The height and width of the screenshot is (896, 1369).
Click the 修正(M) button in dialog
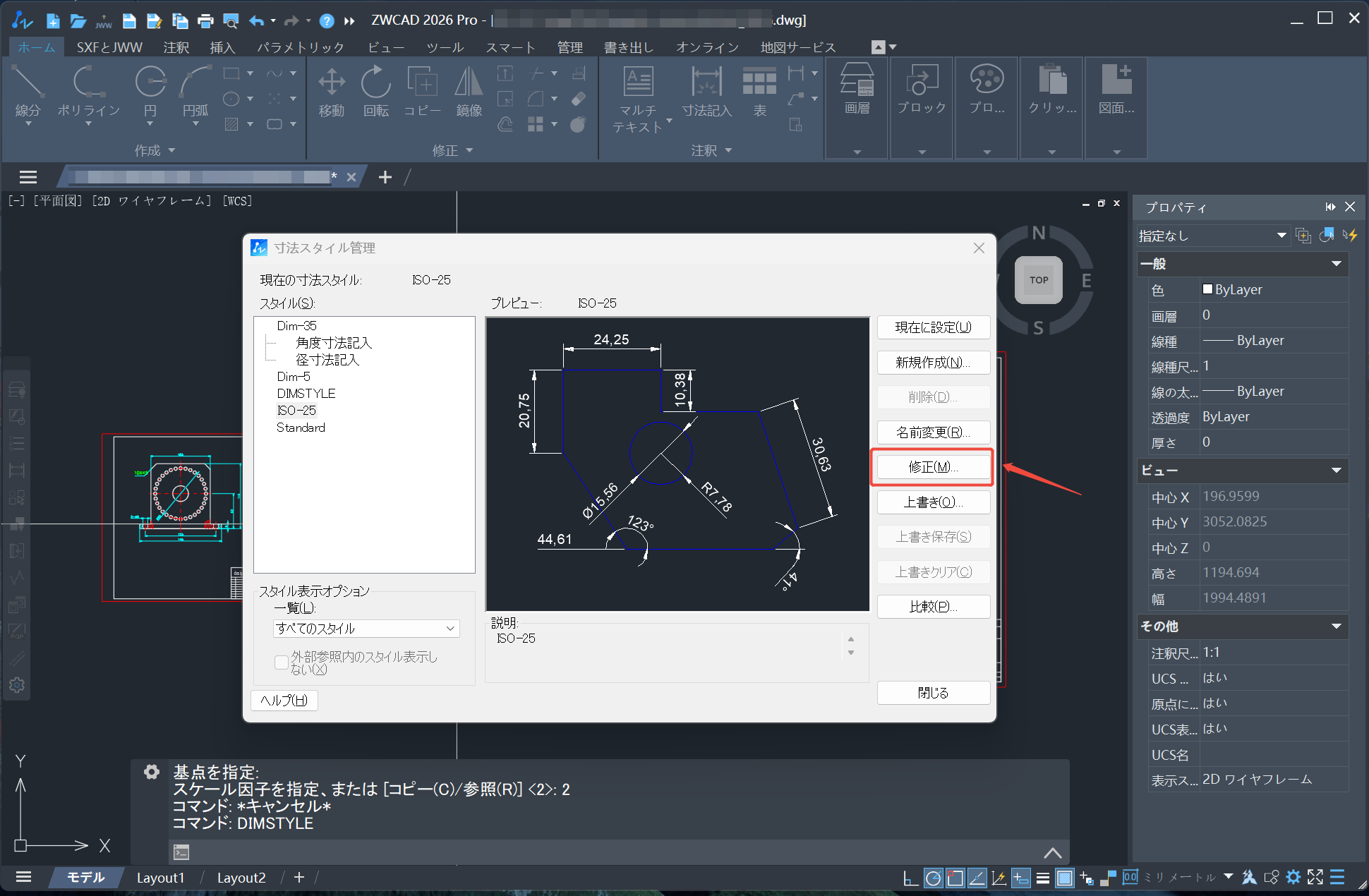coord(933,466)
